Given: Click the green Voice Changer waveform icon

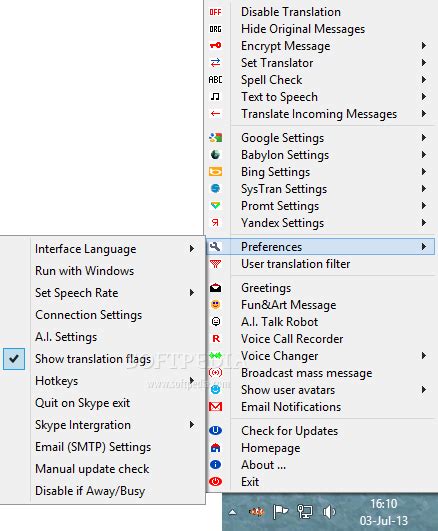Looking at the screenshot, I should click(215, 355).
